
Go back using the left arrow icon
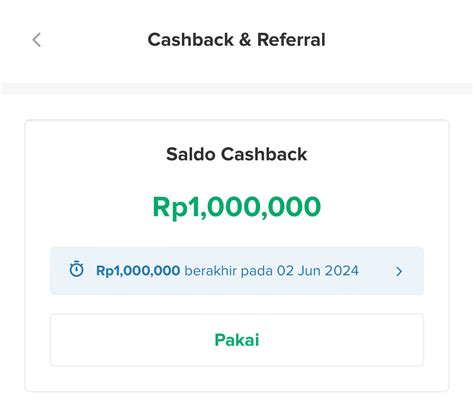(x=37, y=40)
